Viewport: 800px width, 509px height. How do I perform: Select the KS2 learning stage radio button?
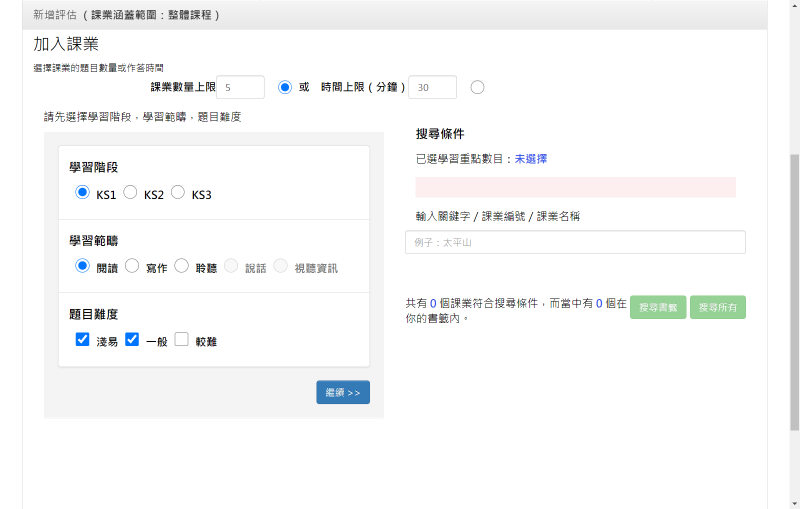(130, 193)
